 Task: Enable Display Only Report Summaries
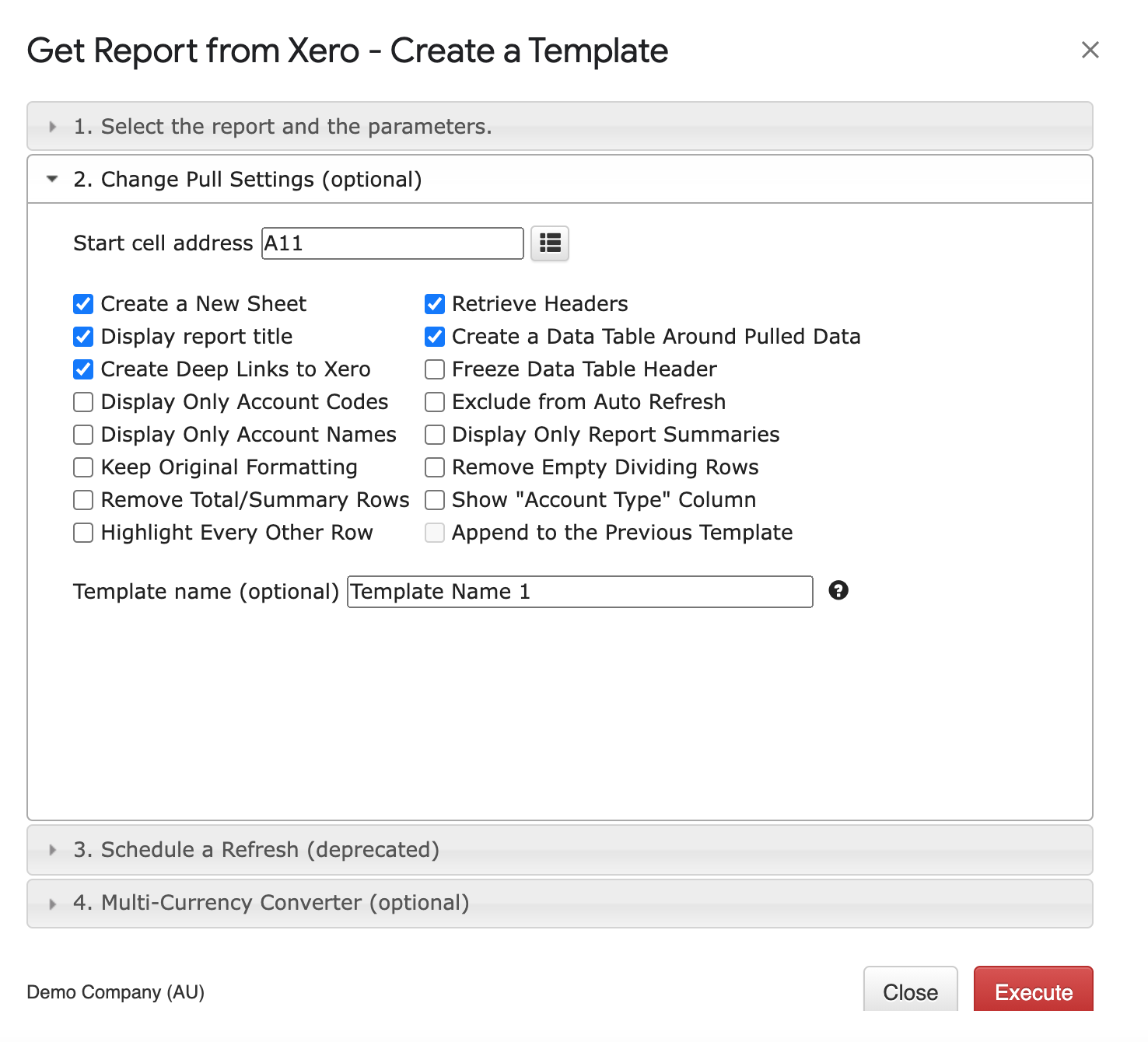tap(435, 435)
